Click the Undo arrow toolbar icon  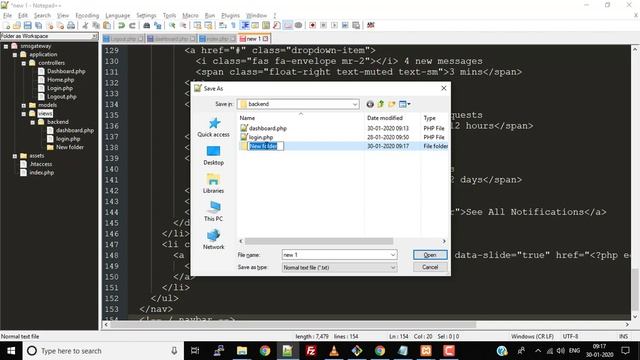(x=121, y=25)
